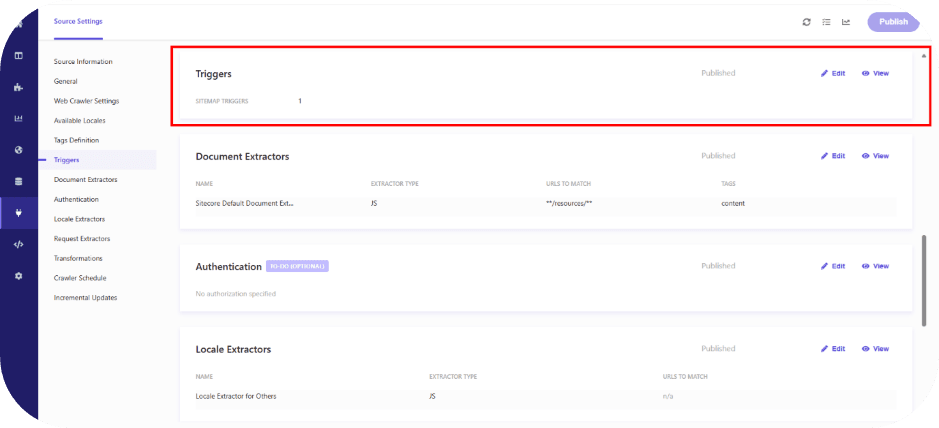Click the refresh icon in top toolbar

click(x=807, y=22)
